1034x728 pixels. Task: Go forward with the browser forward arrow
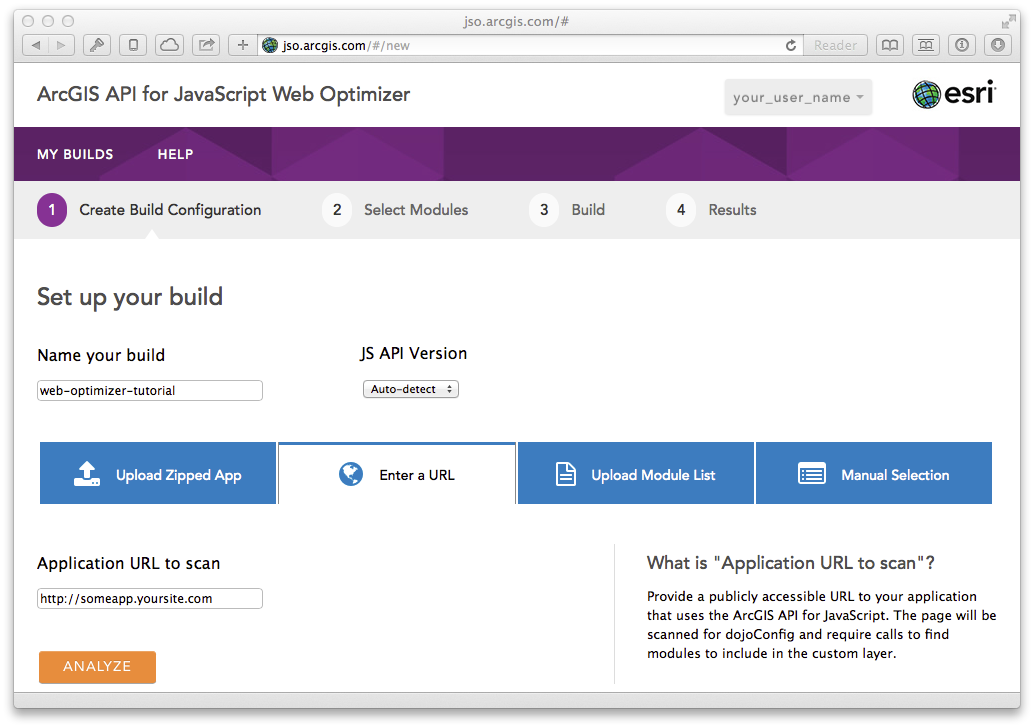coord(61,46)
